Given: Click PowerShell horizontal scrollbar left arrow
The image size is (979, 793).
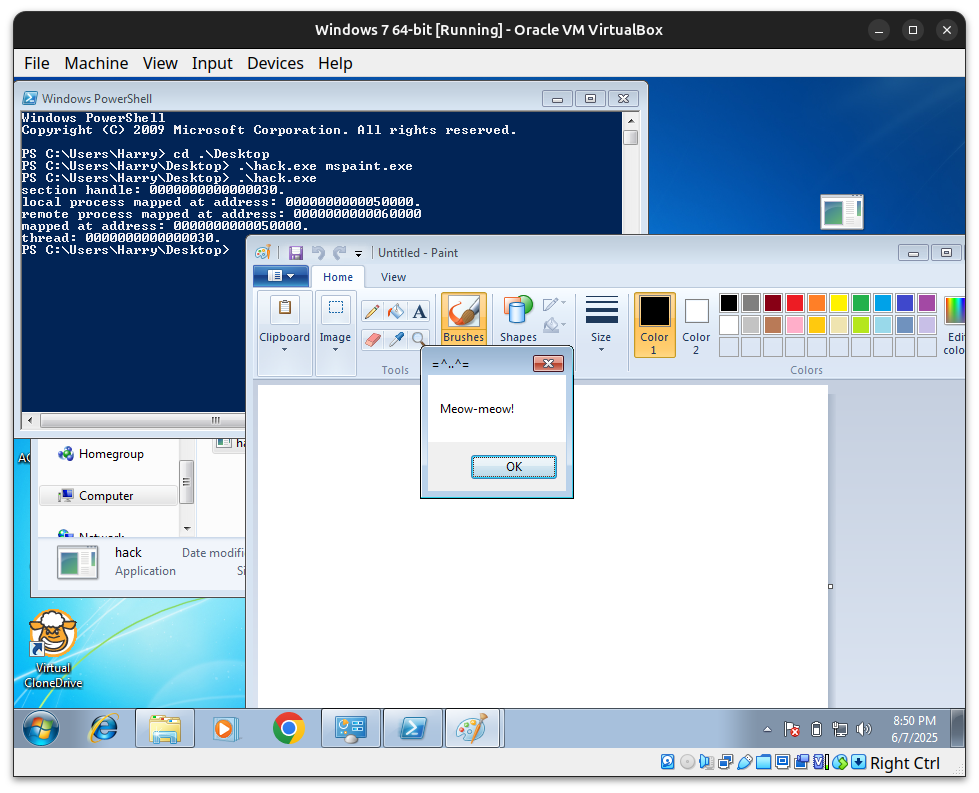Looking at the screenshot, I should click(30, 420).
